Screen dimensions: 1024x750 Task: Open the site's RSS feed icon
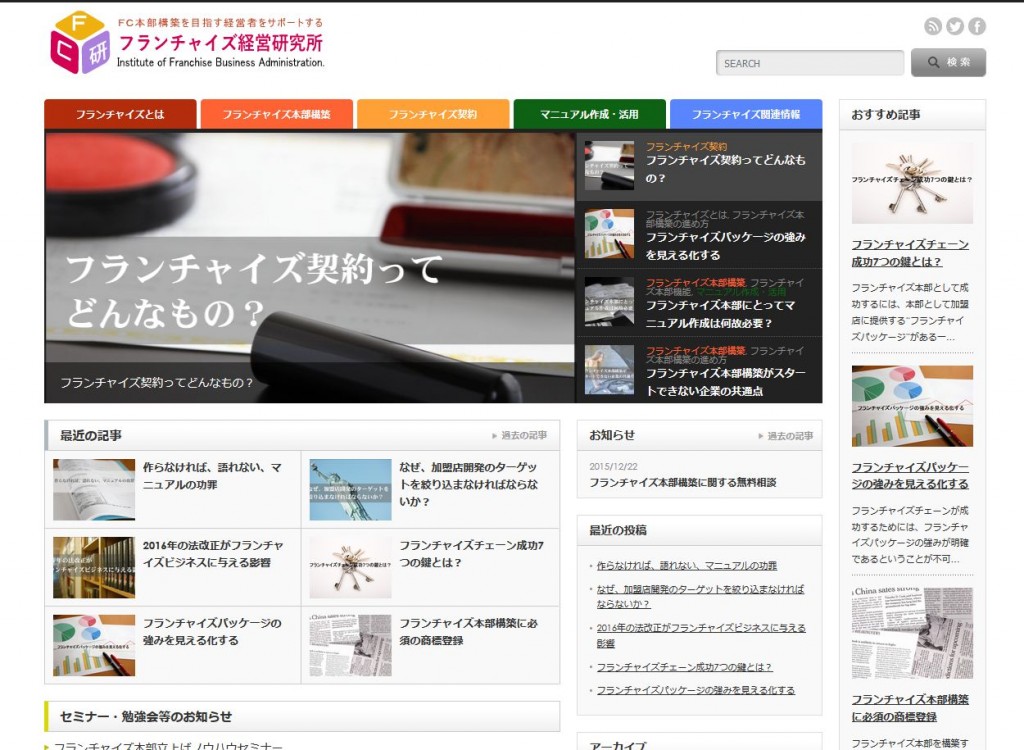[934, 27]
